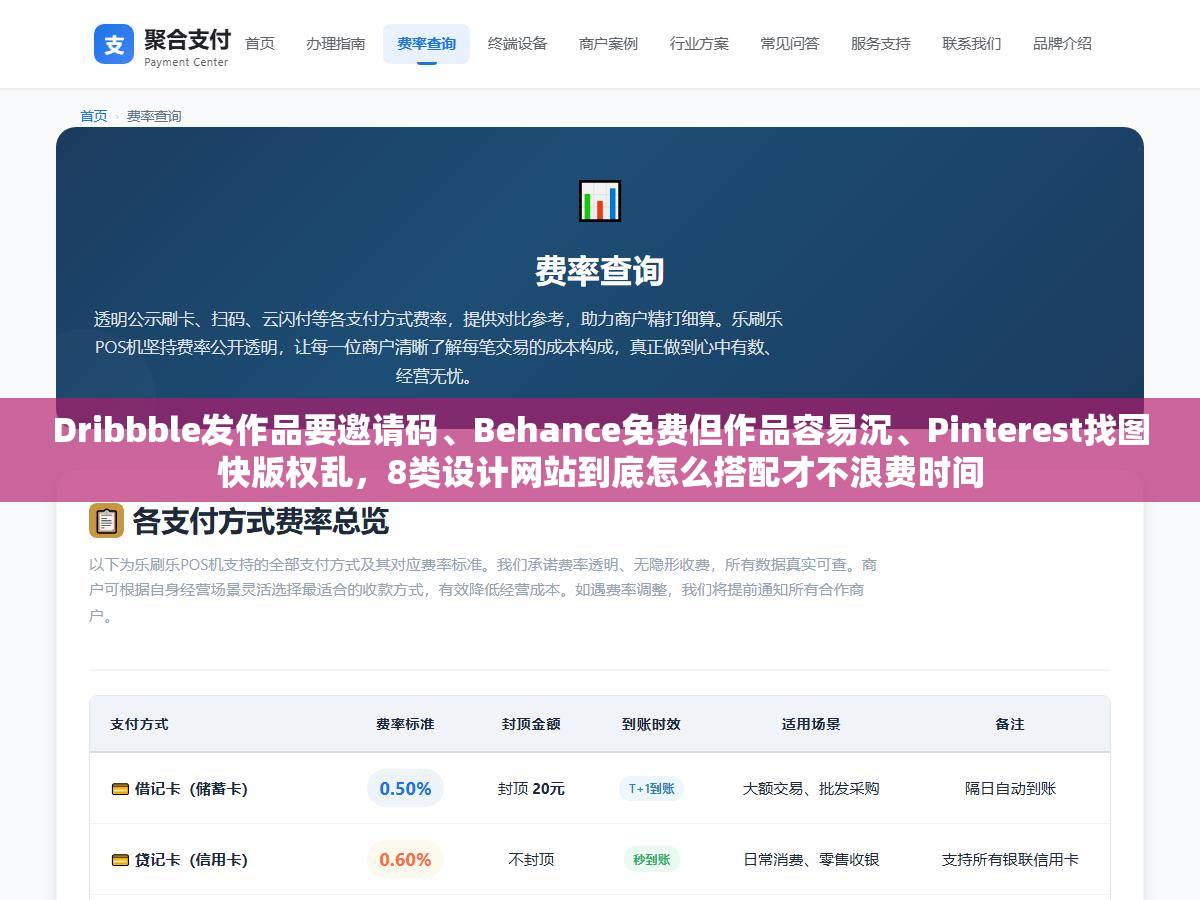The height and width of the screenshot is (900, 1200).
Task: Click the 各支付方式费率总览 section heading
Action: coord(260,521)
